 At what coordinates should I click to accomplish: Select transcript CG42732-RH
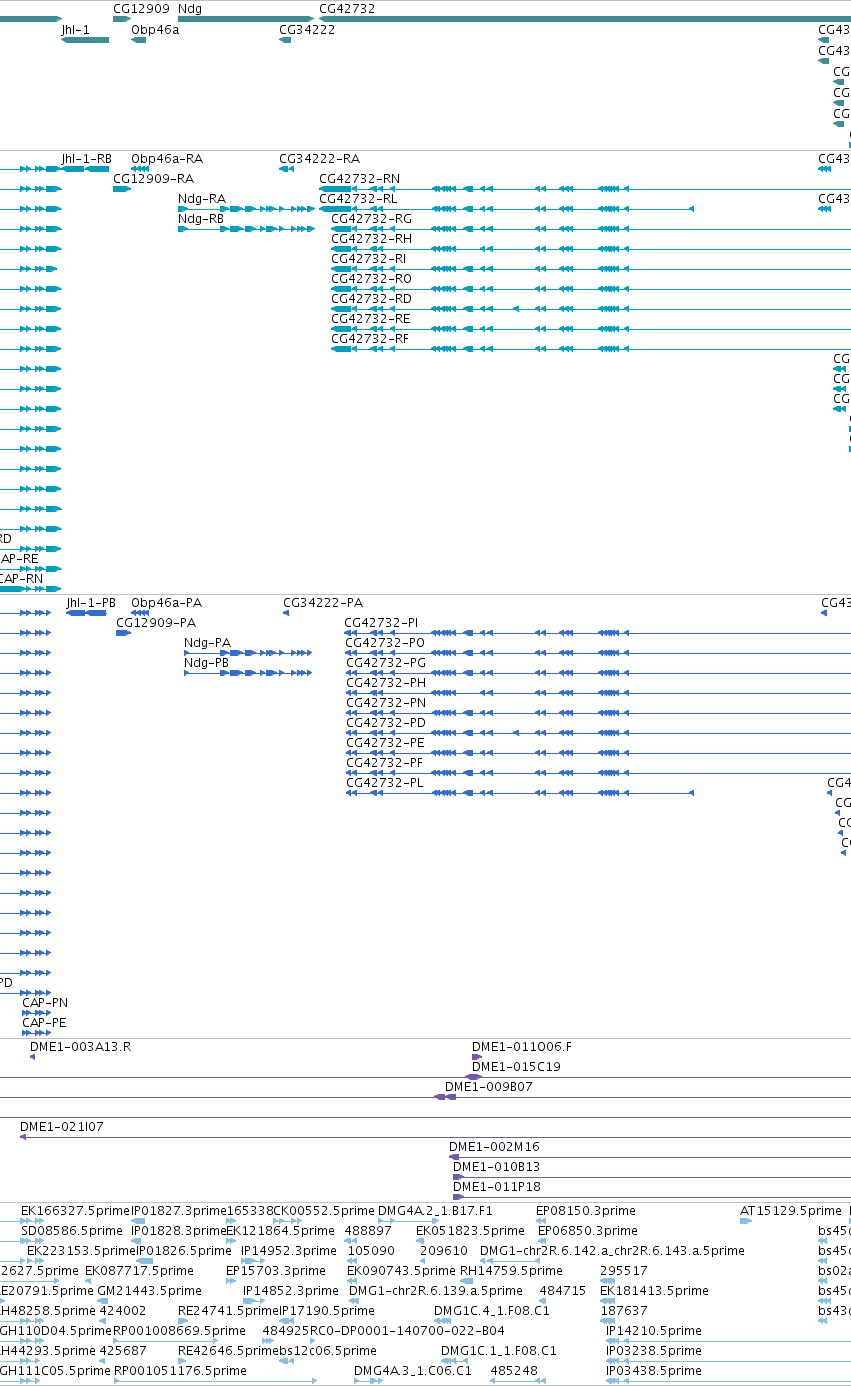tap(371, 238)
